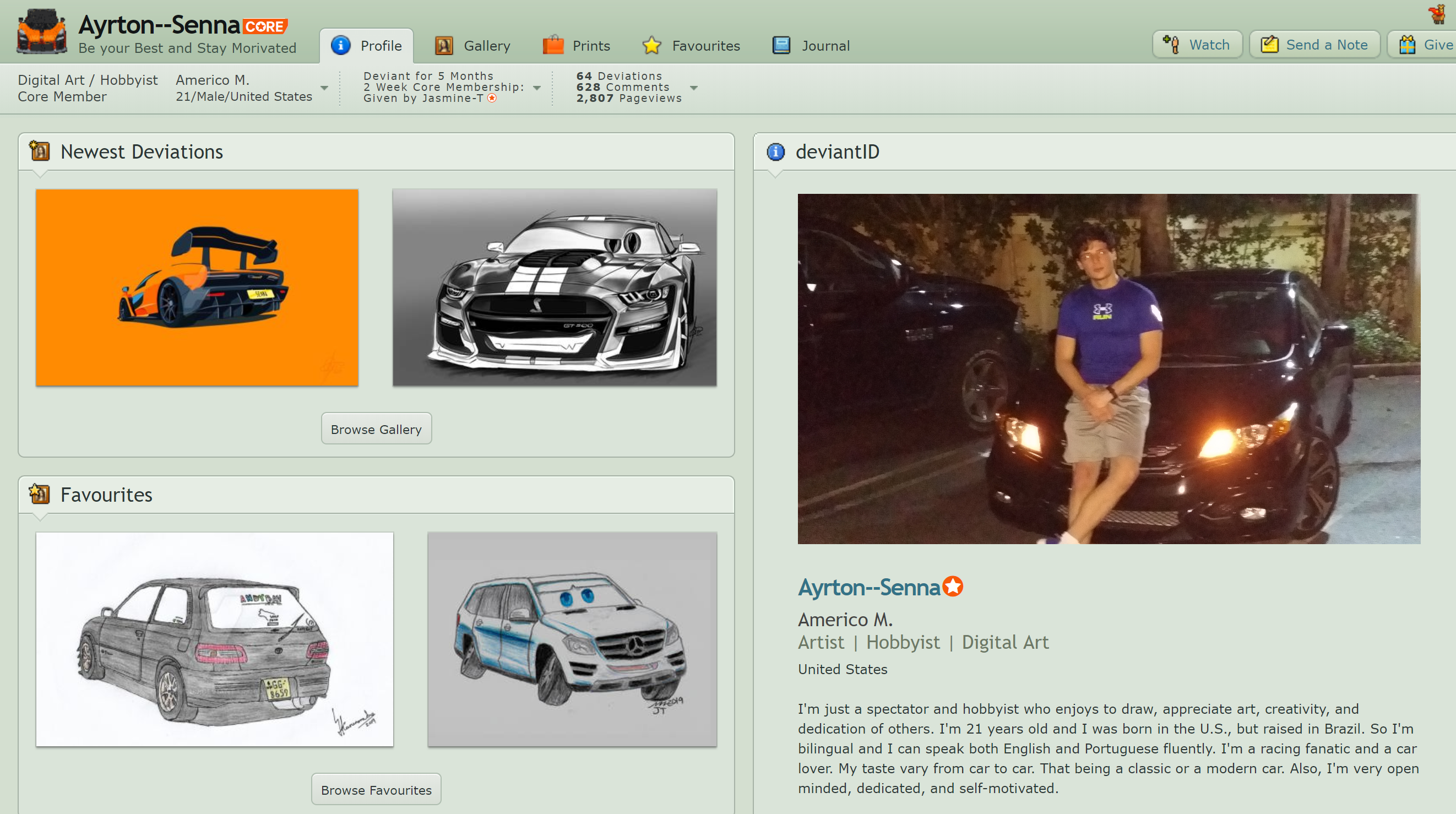Click the Give button
1456x814 pixels.
[1422, 45]
